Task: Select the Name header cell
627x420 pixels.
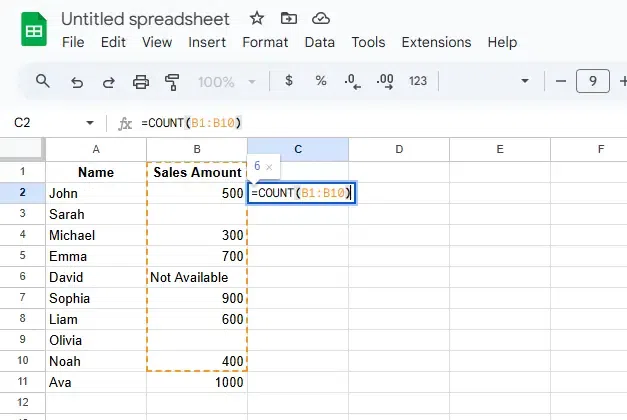Action: pos(96,172)
